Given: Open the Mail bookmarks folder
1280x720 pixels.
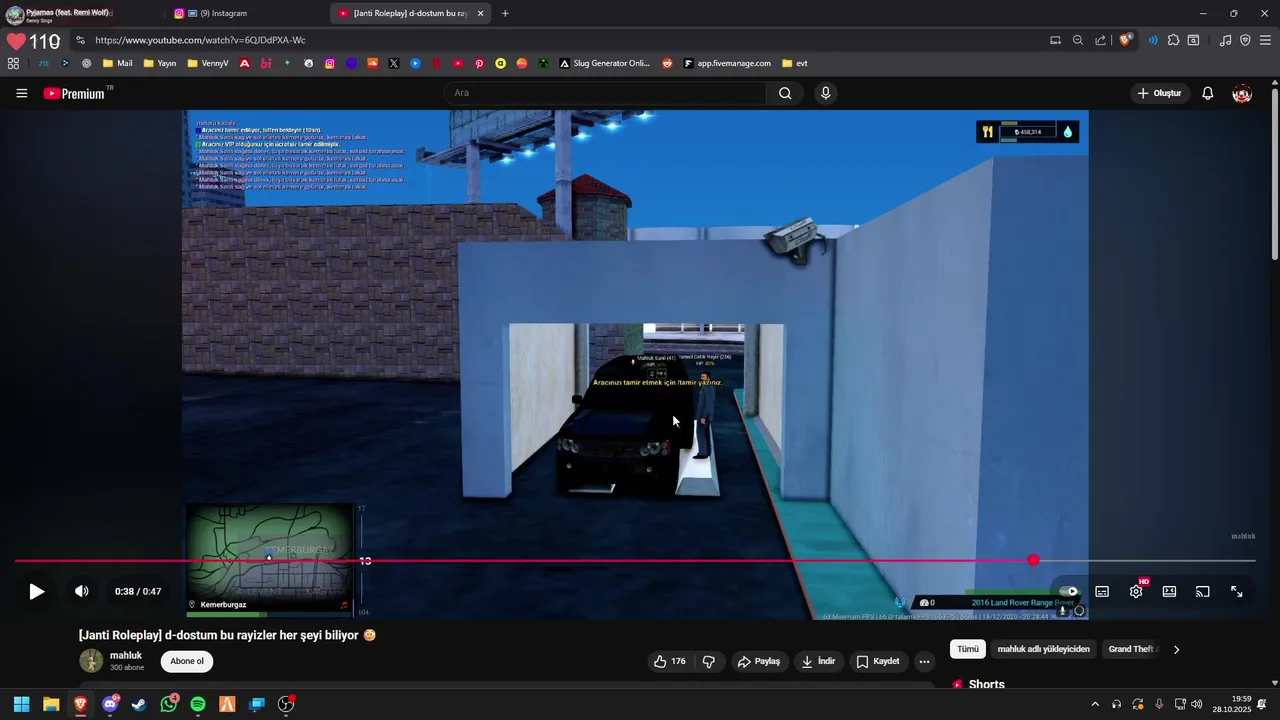Looking at the screenshot, I should 117,63.
